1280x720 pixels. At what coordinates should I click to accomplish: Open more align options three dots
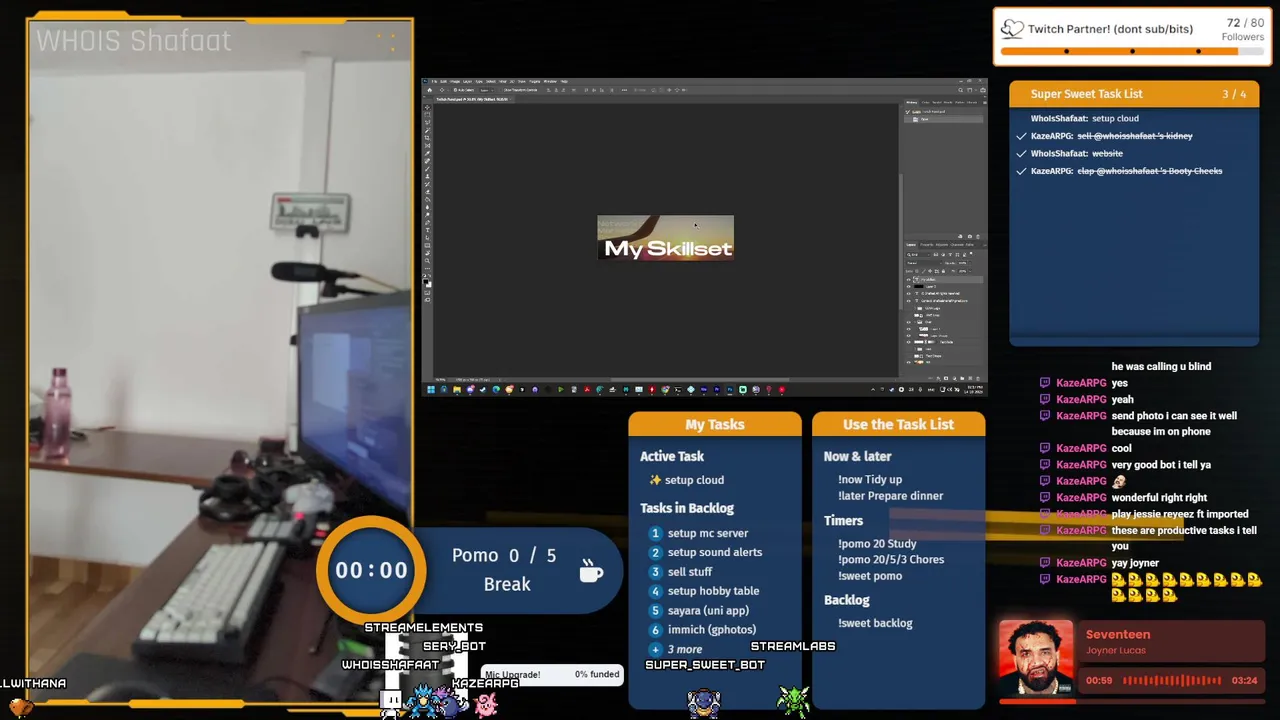[624, 90]
